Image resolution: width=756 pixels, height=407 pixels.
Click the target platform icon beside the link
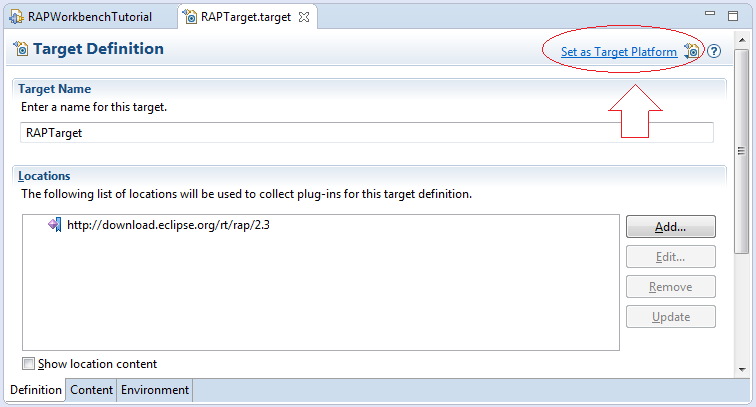[x=691, y=51]
